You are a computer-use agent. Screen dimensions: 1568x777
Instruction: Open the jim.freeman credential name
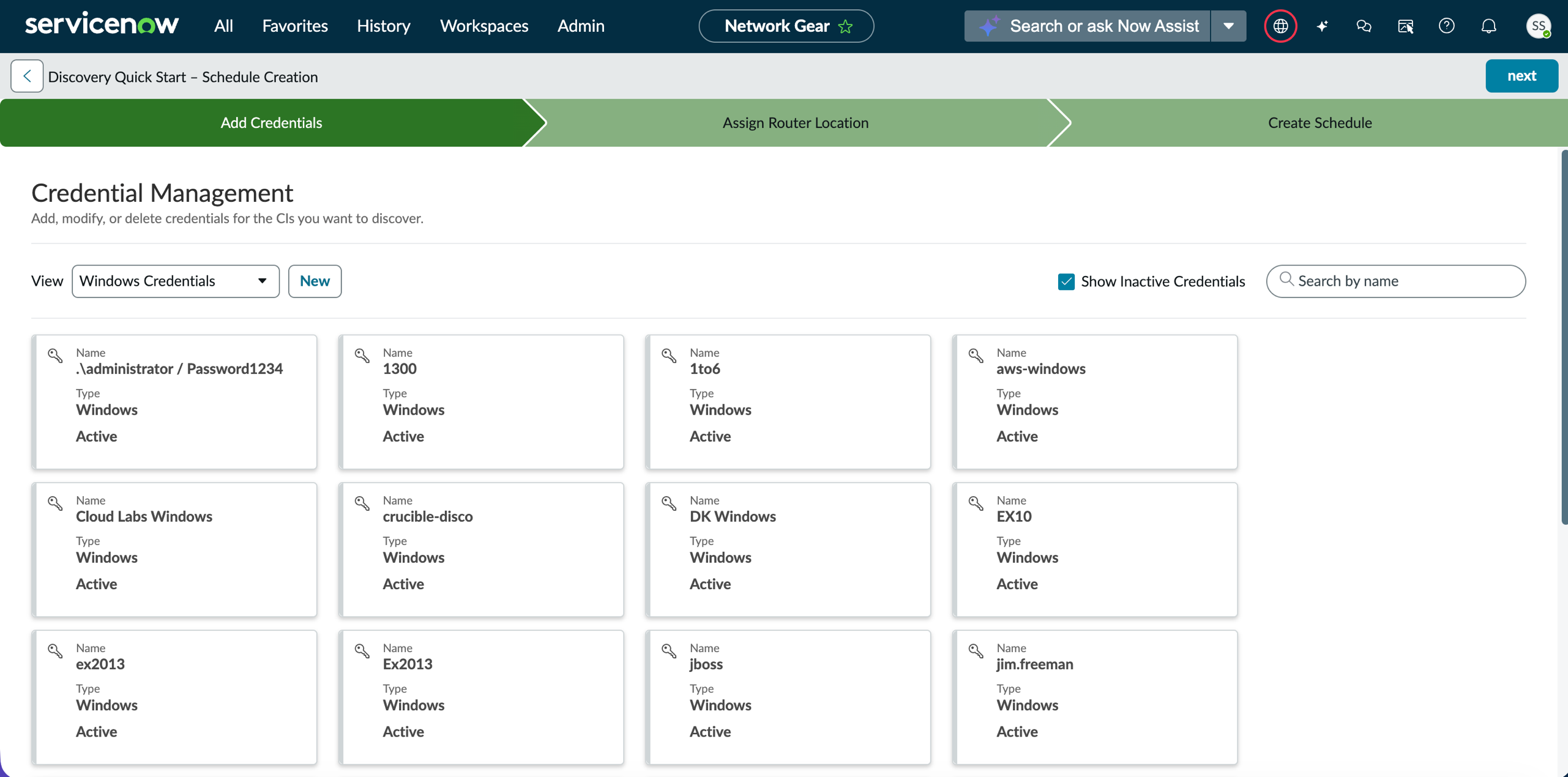(1035, 664)
